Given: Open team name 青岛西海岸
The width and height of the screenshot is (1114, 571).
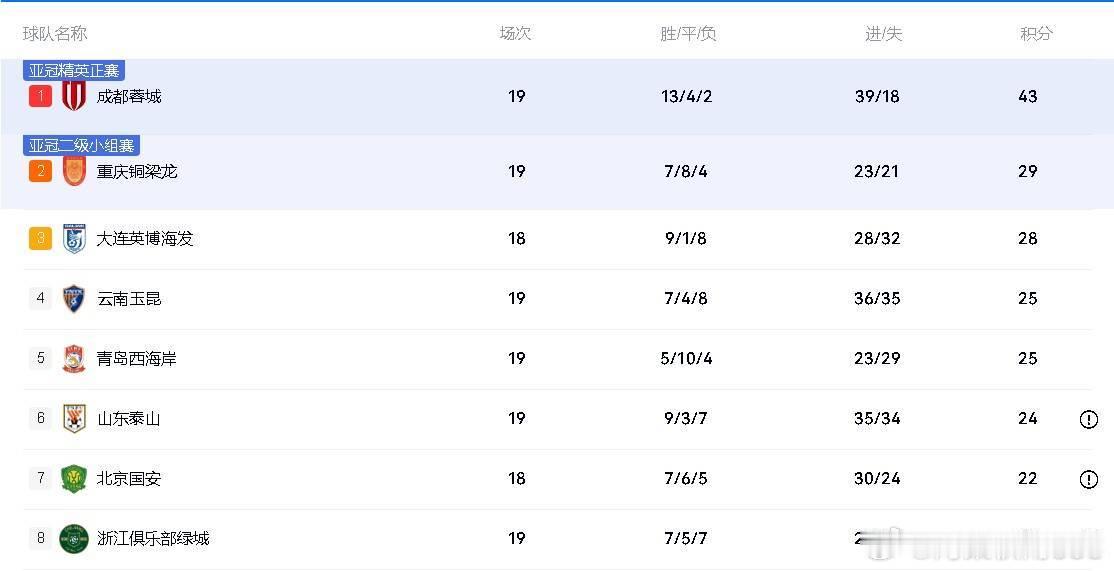Looking at the screenshot, I should pos(137,359).
